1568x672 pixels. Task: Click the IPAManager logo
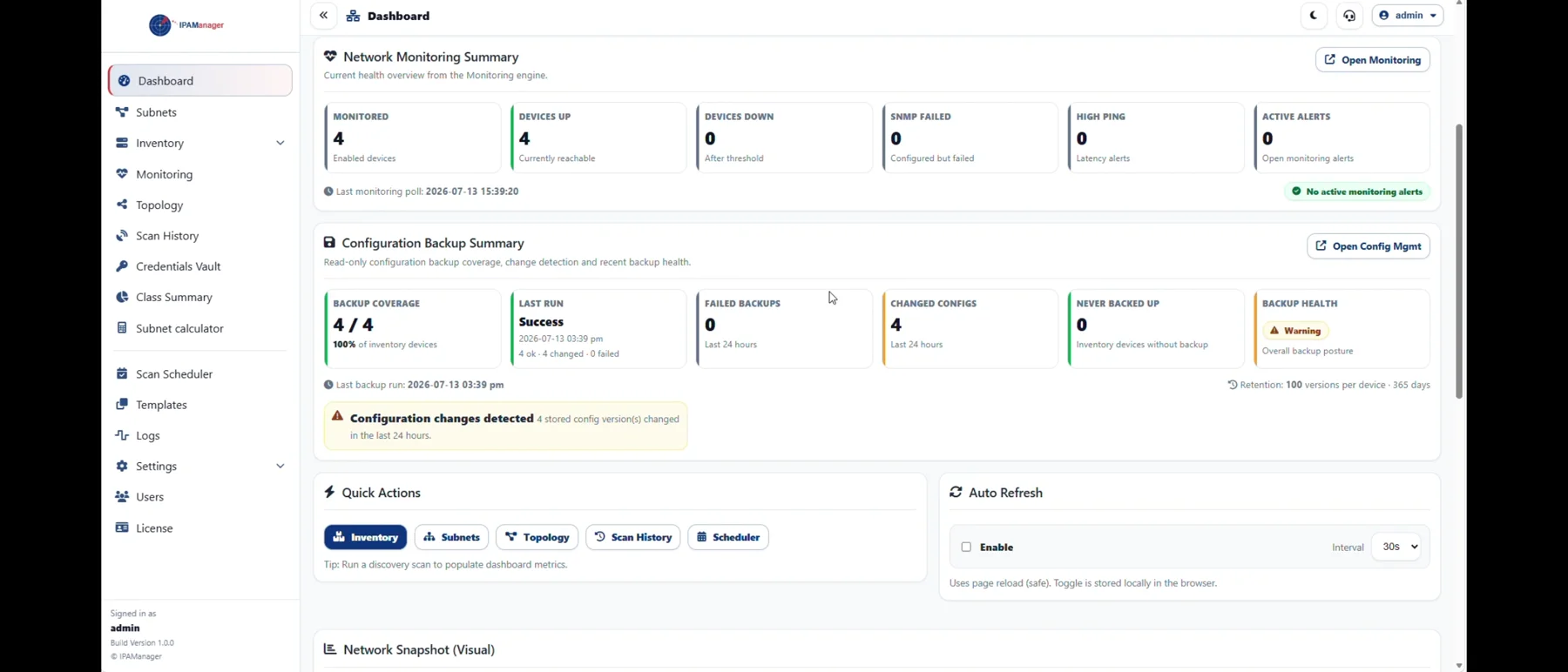tap(186, 25)
